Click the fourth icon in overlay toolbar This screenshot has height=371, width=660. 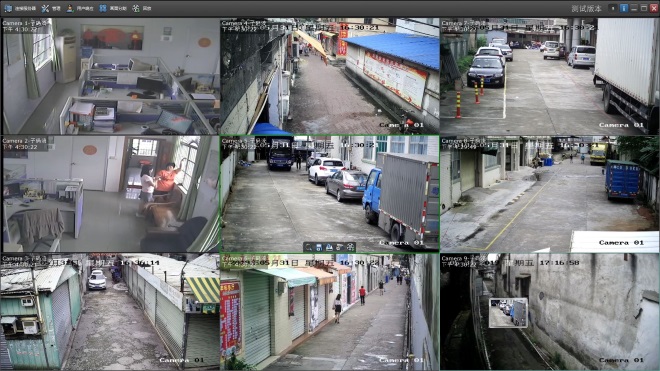click(x=340, y=248)
